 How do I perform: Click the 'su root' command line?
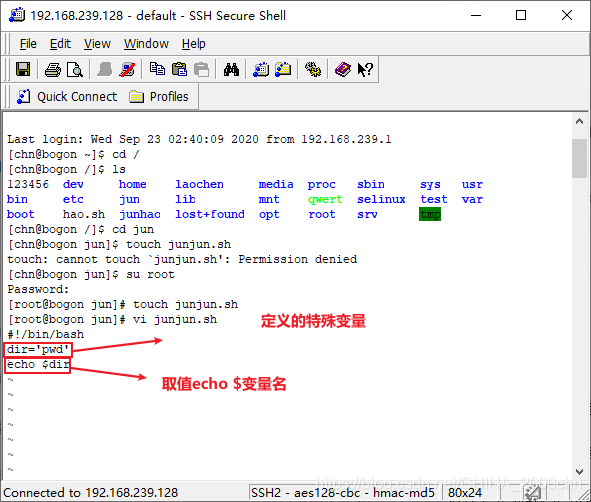91,274
